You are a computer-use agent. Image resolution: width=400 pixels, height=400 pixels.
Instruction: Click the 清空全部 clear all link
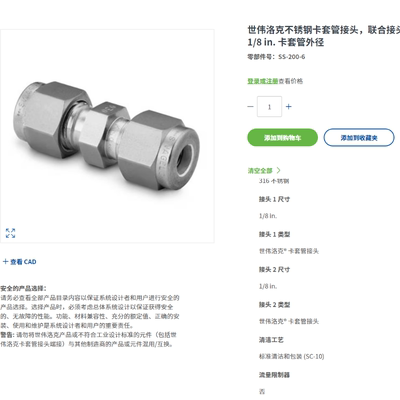(260, 171)
